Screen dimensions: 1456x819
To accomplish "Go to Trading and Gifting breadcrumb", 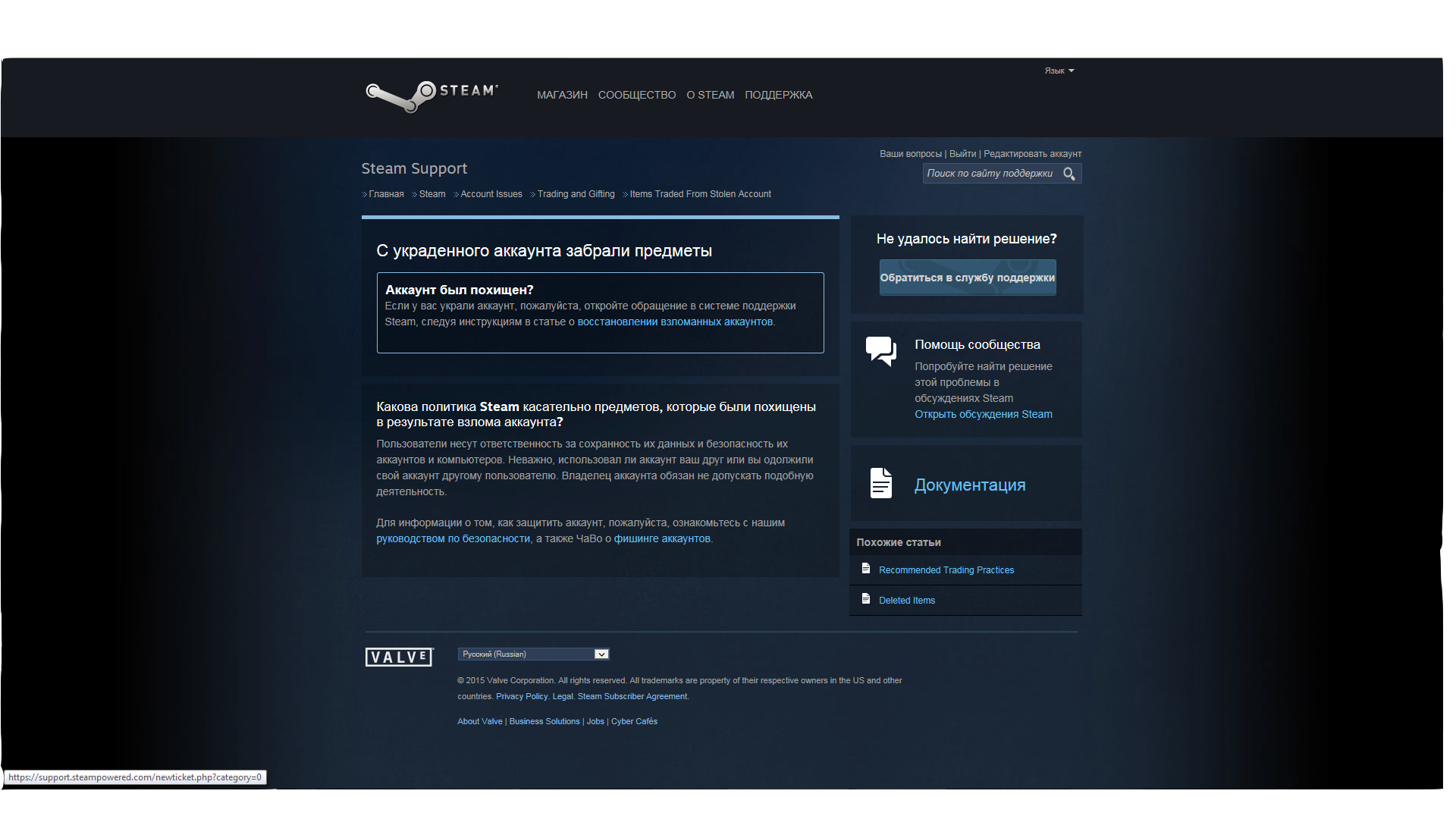I will point(576,194).
